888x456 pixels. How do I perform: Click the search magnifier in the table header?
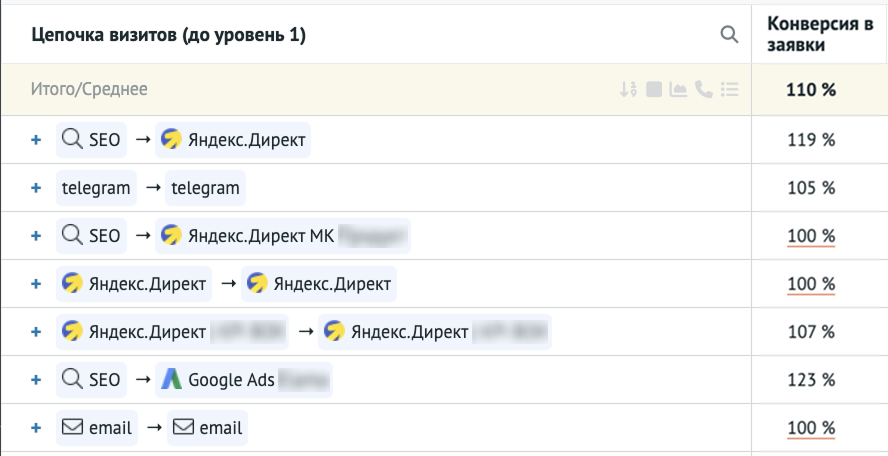pyautogui.click(x=729, y=35)
